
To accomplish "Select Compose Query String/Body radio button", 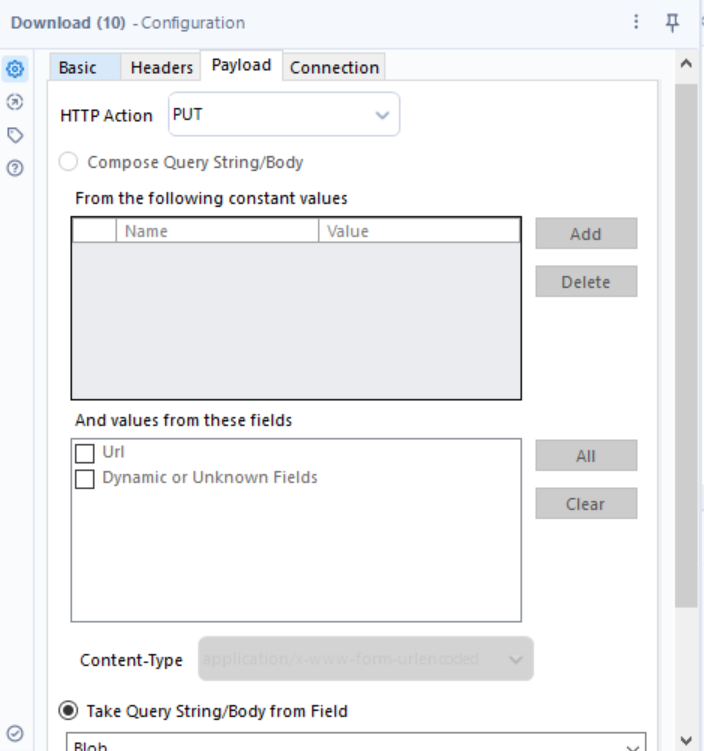I will click(69, 162).
